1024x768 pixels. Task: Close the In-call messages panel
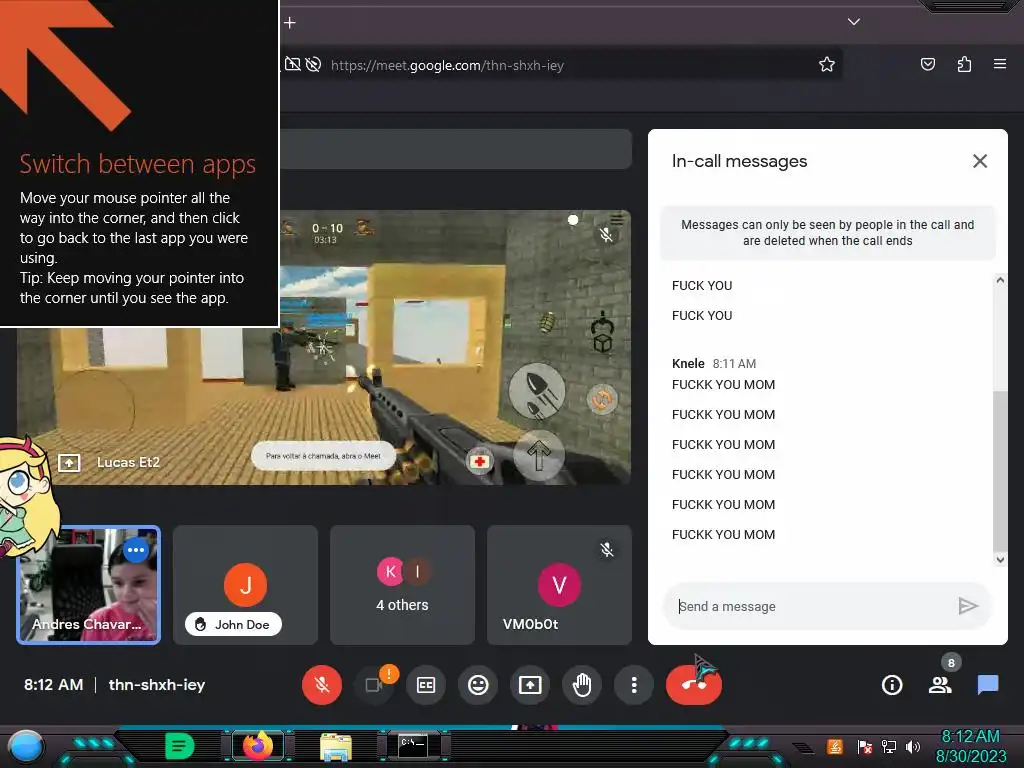pos(980,161)
